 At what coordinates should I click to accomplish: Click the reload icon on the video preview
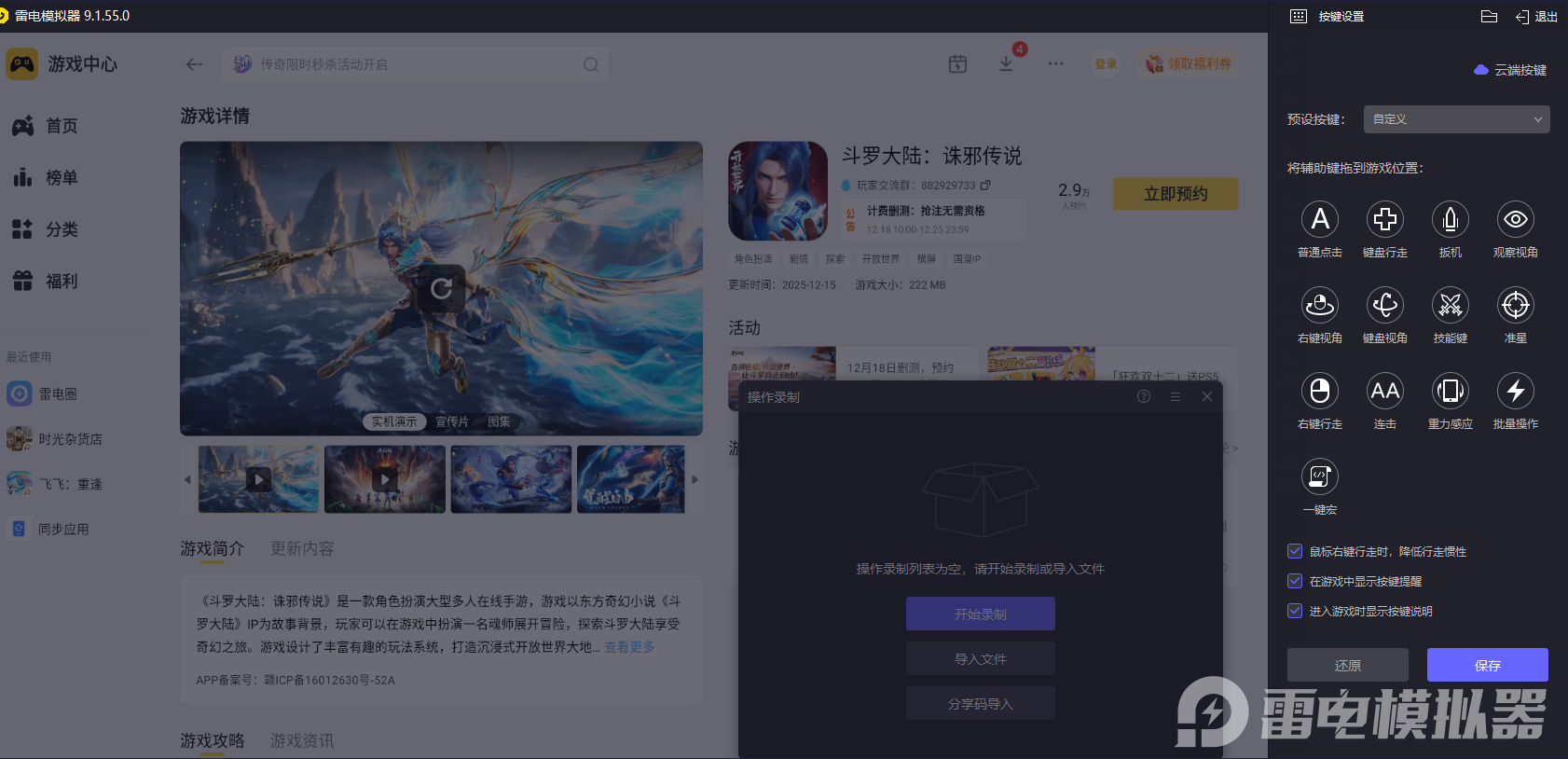tap(442, 289)
